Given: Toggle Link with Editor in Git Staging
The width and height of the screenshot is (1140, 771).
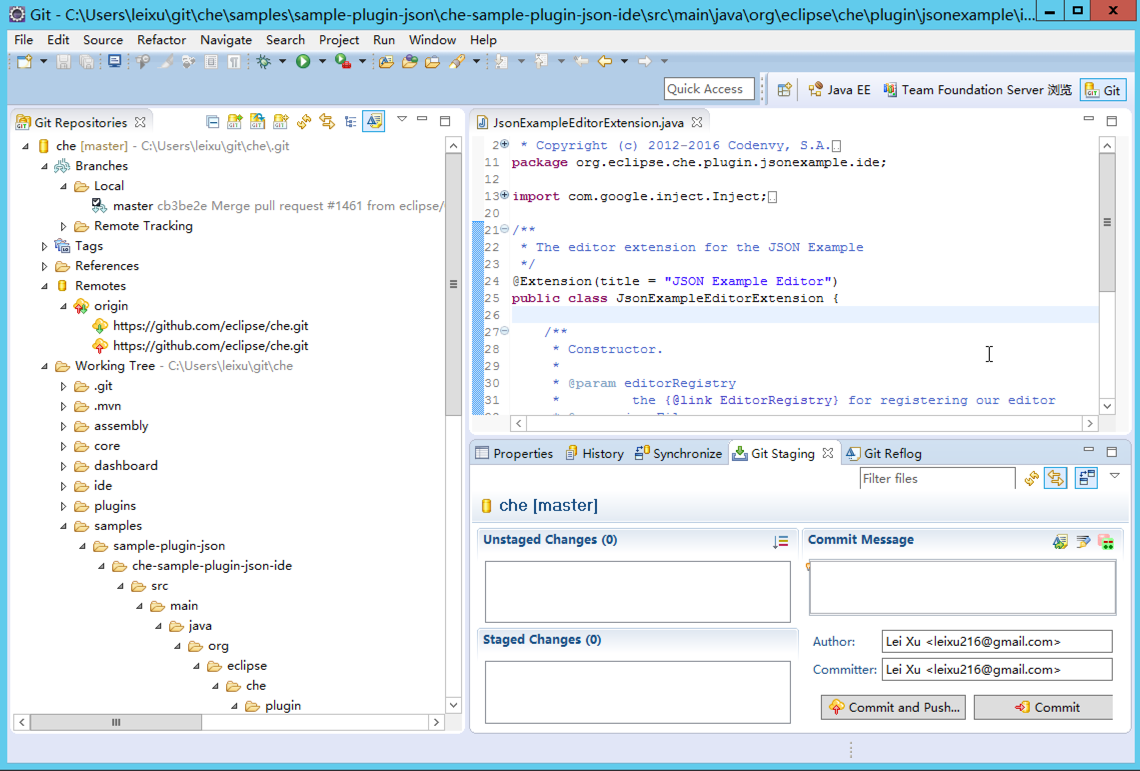Looking at the screenshot, I should coord(1056,479).
